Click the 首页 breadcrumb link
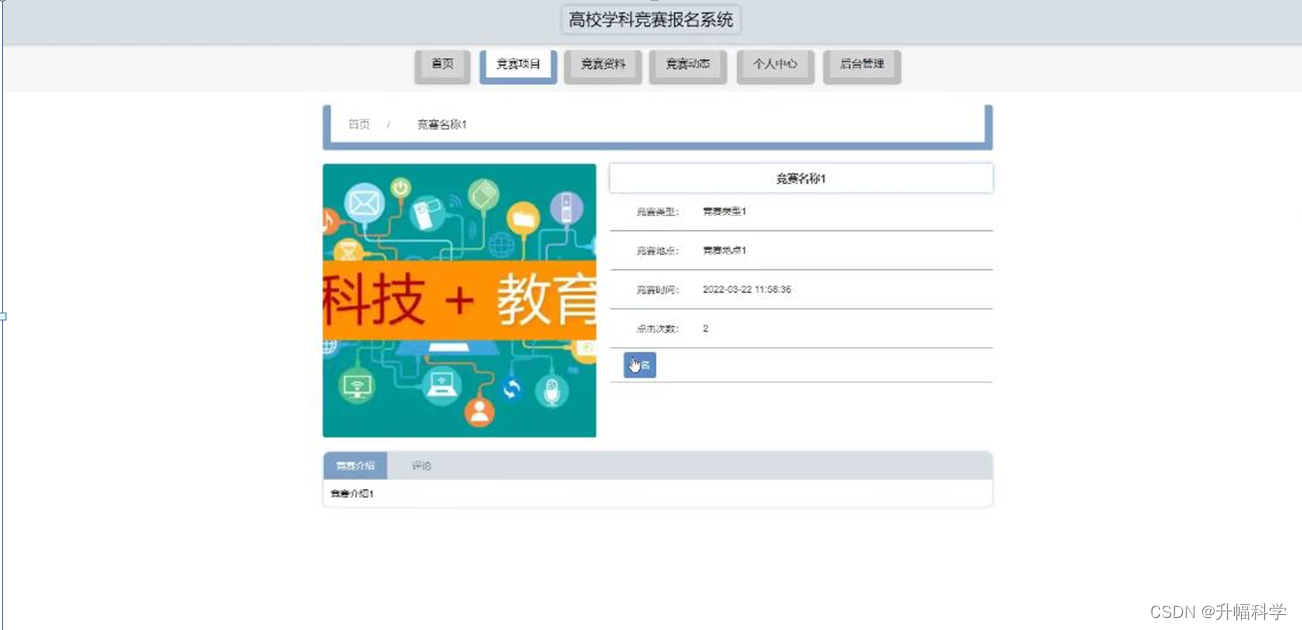 pos(358,124)
